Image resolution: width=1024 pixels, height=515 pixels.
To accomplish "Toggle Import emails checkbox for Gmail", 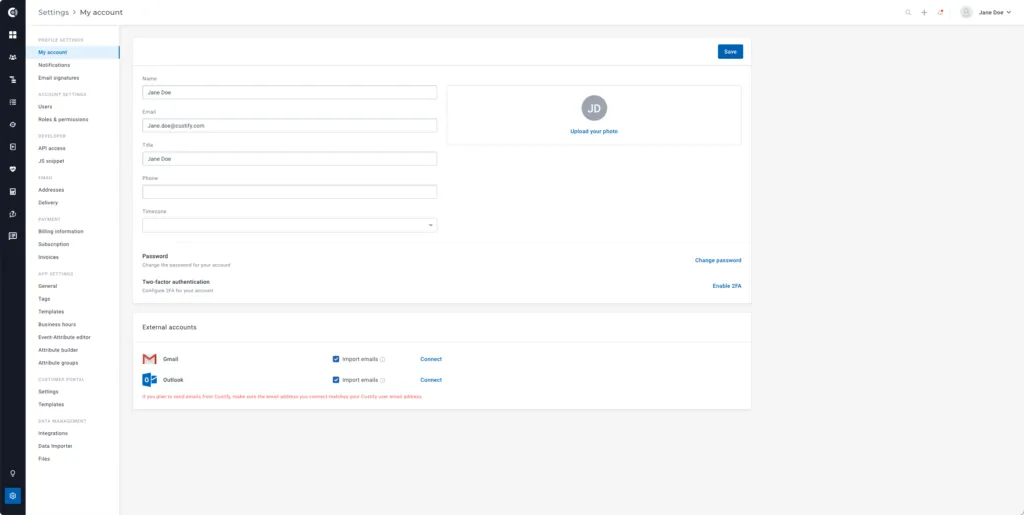I will (336, 359).
